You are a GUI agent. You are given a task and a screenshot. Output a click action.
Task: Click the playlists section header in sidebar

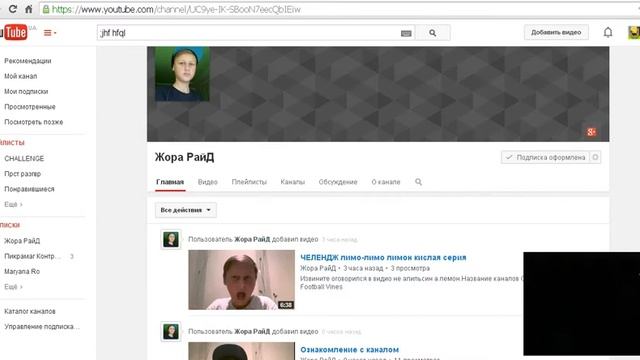click(12, 142)
